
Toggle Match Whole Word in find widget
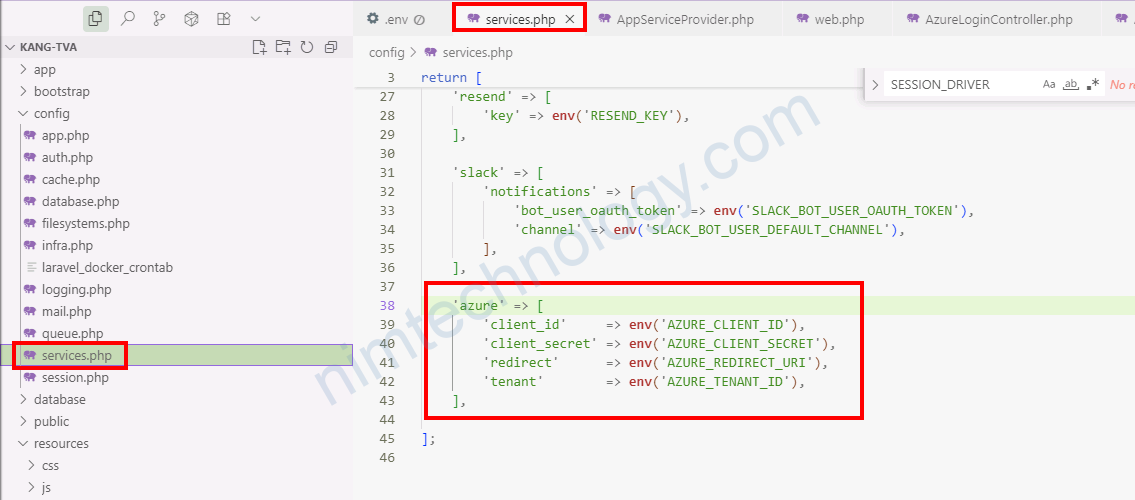(1071, 85)
